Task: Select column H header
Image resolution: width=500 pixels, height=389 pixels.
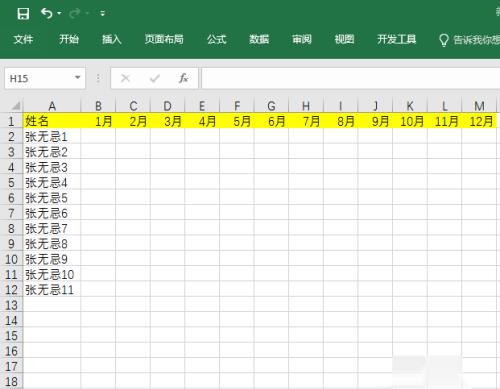Action: (306, 106)
